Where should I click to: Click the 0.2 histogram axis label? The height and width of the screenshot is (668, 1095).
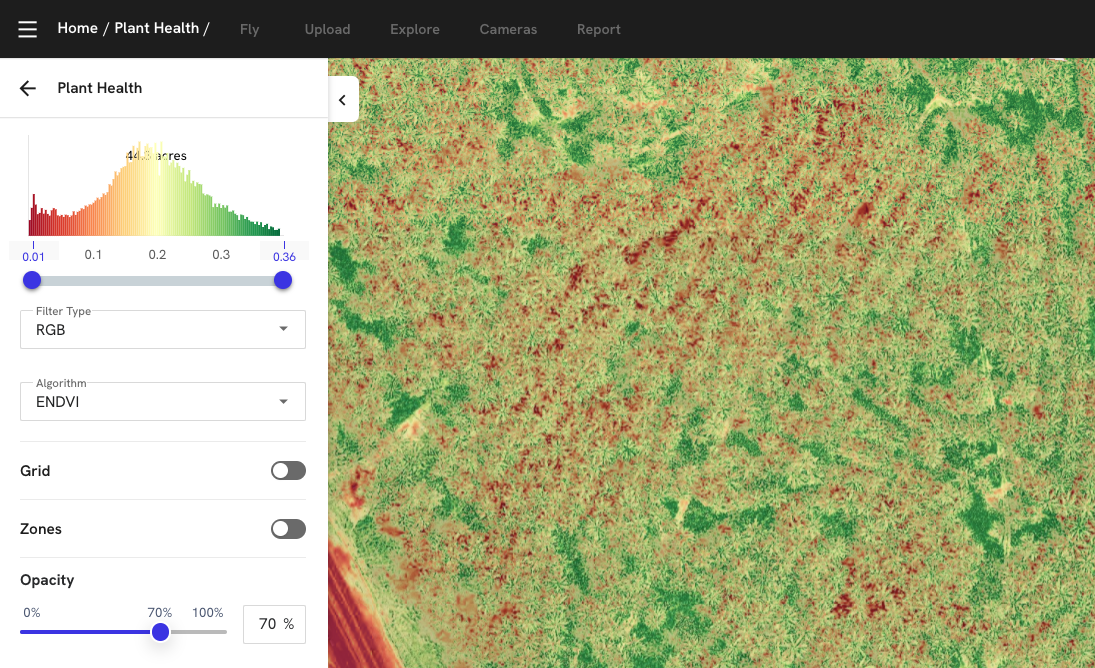pos(157,255)
